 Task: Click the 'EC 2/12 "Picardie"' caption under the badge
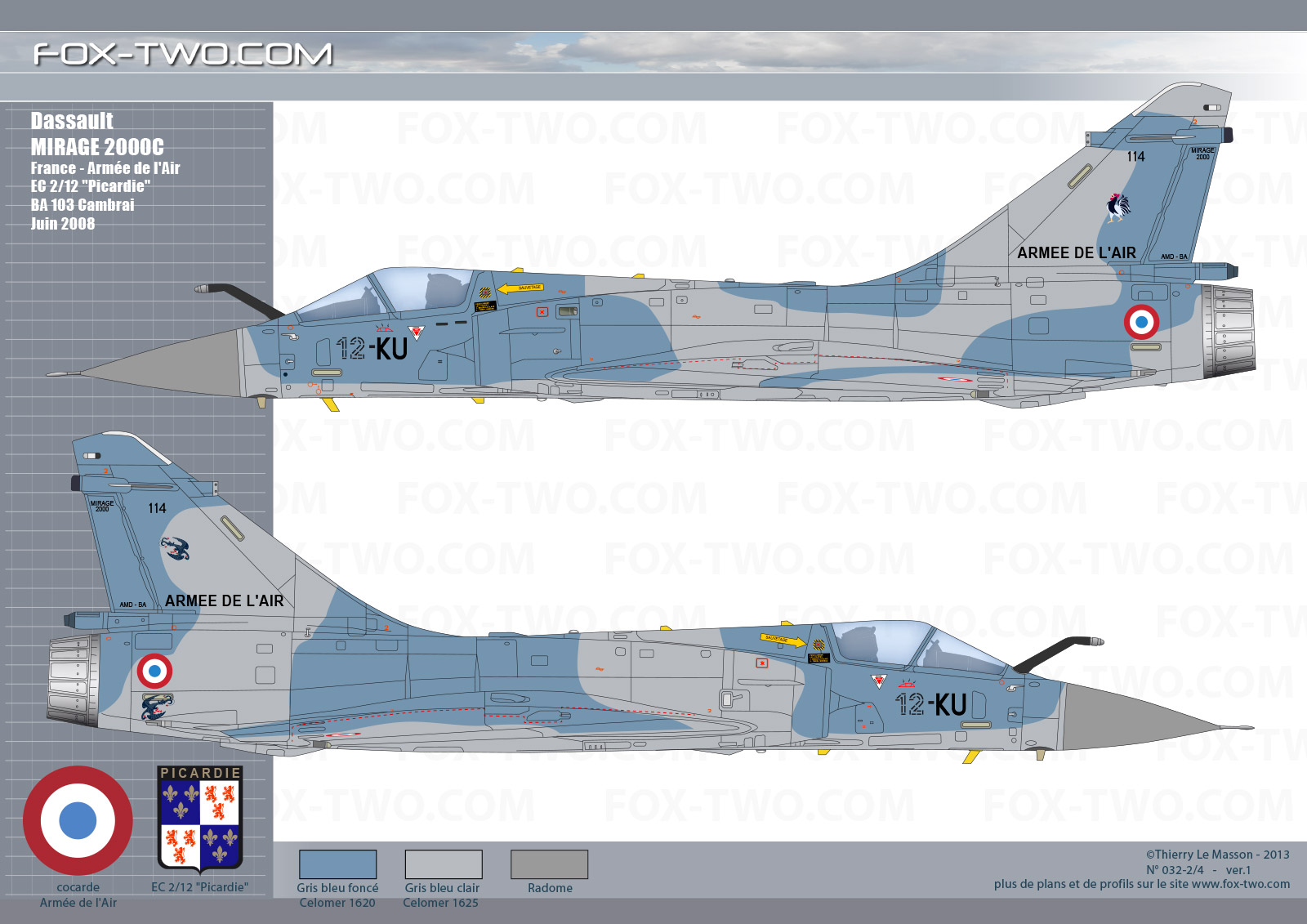coord(199,887)
